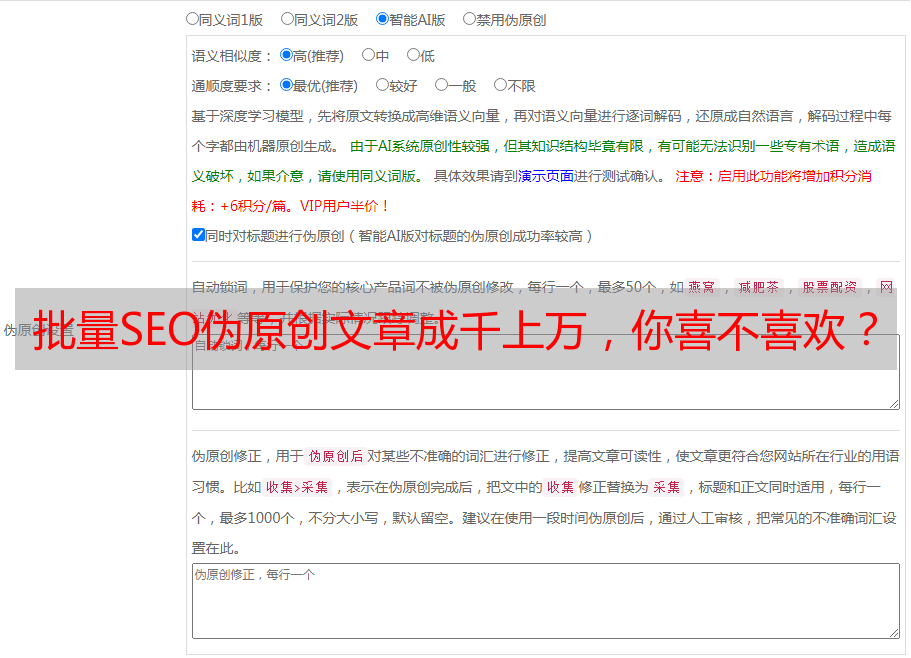Set 通顺度要求 to 较好
This screenshot has width=911, height=658.
click(x=382, y=85)
